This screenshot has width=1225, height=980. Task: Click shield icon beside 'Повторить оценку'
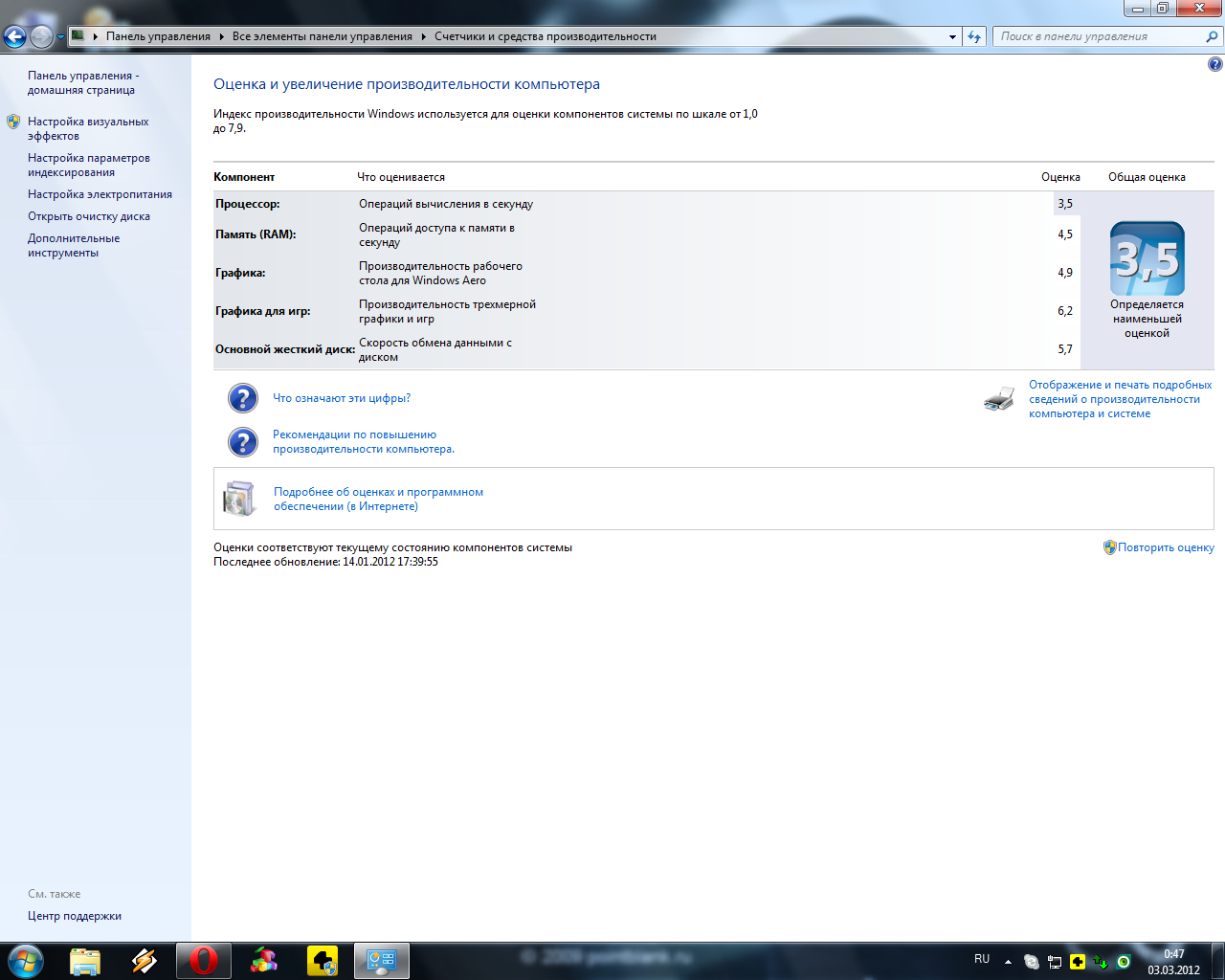coord(1110,547)
